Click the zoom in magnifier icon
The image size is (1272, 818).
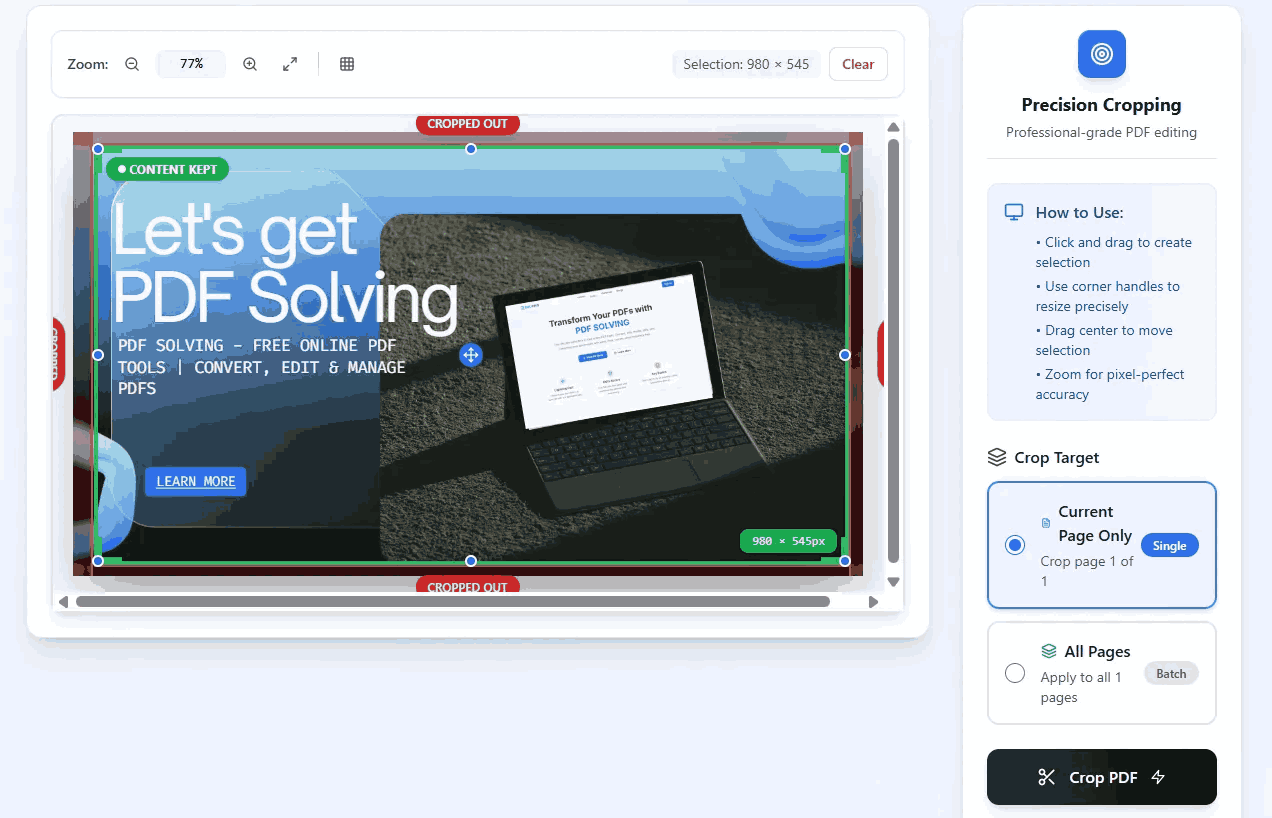[250, 64]
